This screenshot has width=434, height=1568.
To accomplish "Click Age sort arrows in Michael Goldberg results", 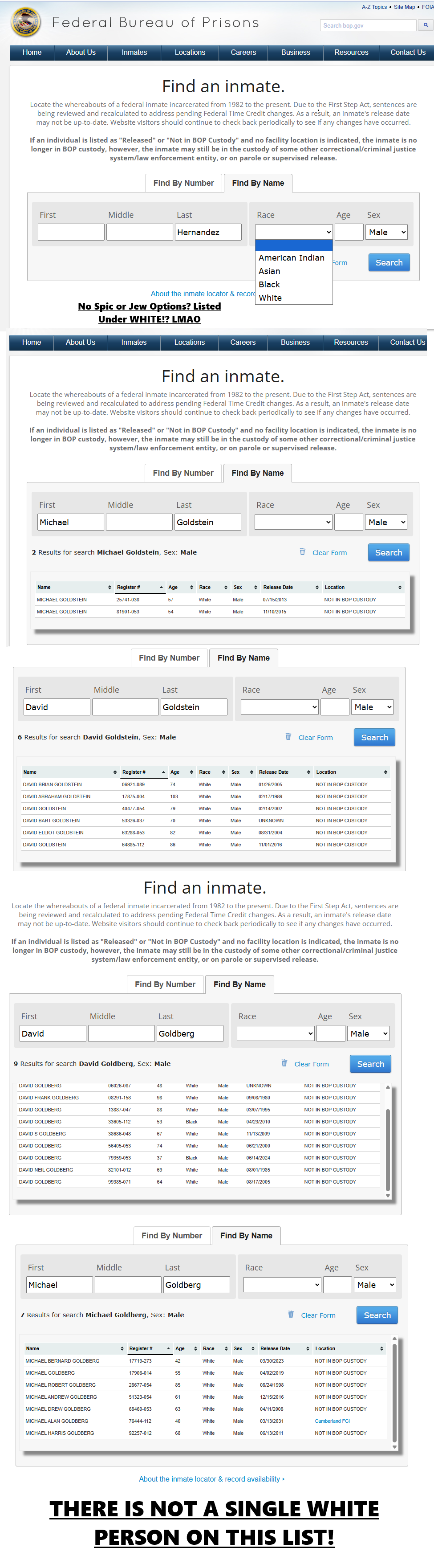I will (x=196, y=1348).
